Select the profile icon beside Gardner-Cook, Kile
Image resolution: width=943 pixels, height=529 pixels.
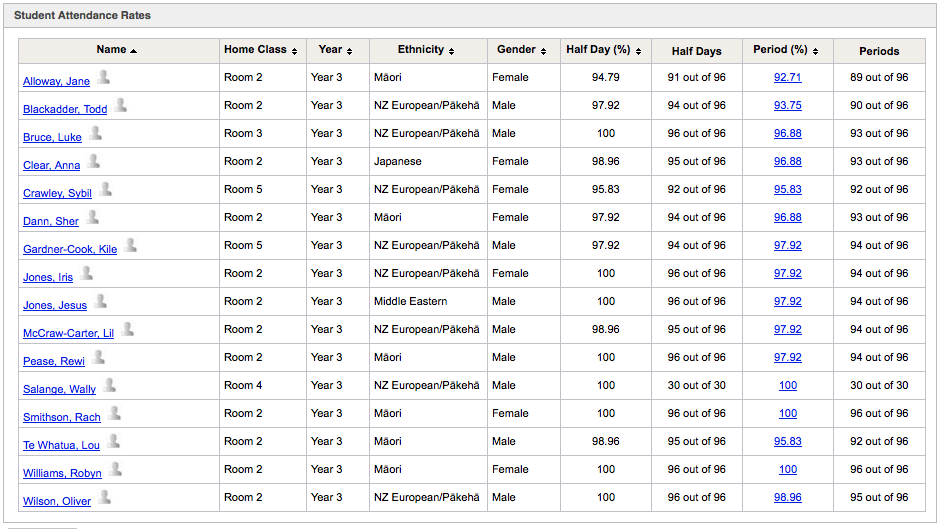(131, 245)
